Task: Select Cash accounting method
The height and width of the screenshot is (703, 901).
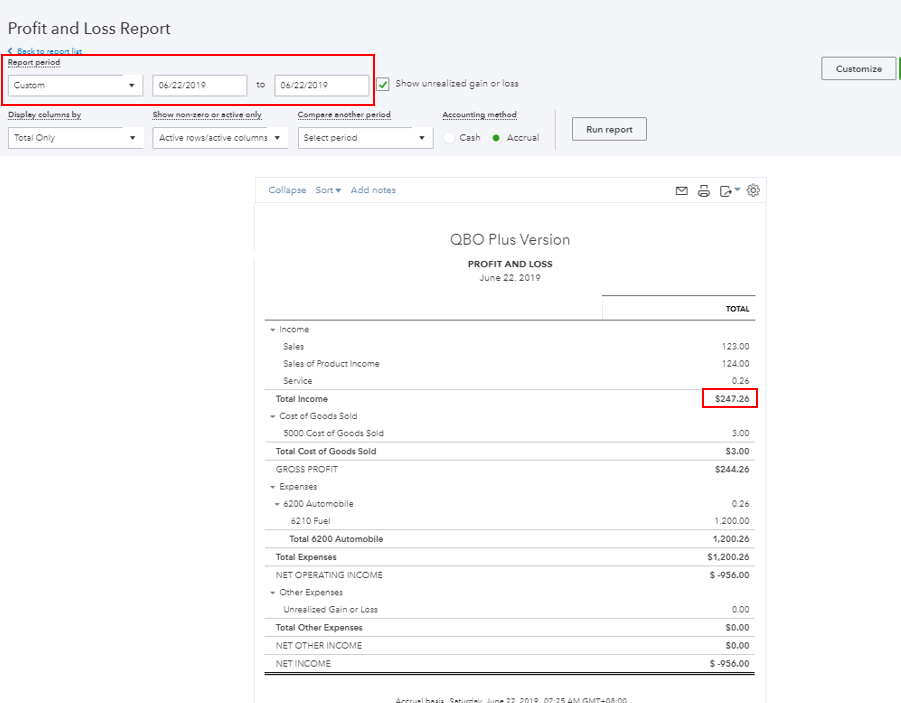Action: point(449,138)
